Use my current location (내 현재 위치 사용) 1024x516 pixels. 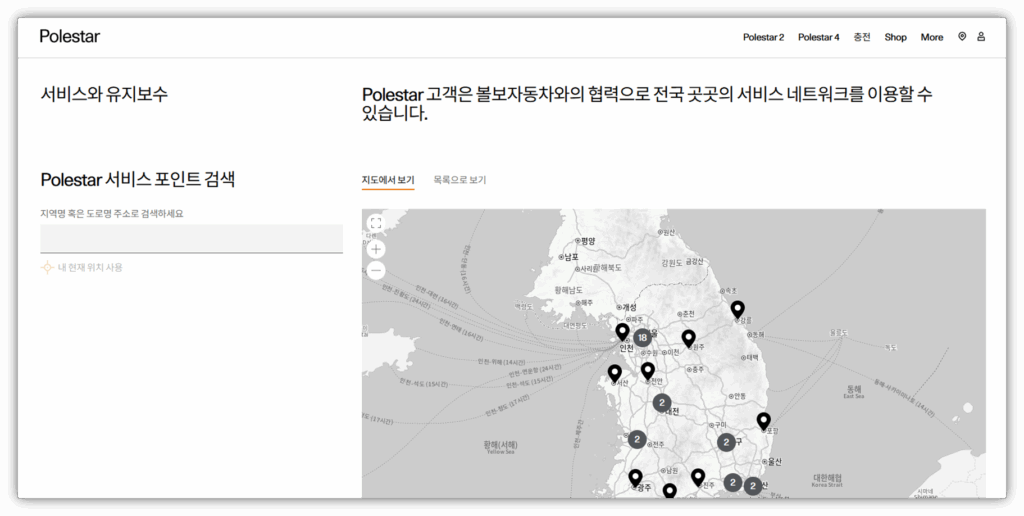(90, 267)
